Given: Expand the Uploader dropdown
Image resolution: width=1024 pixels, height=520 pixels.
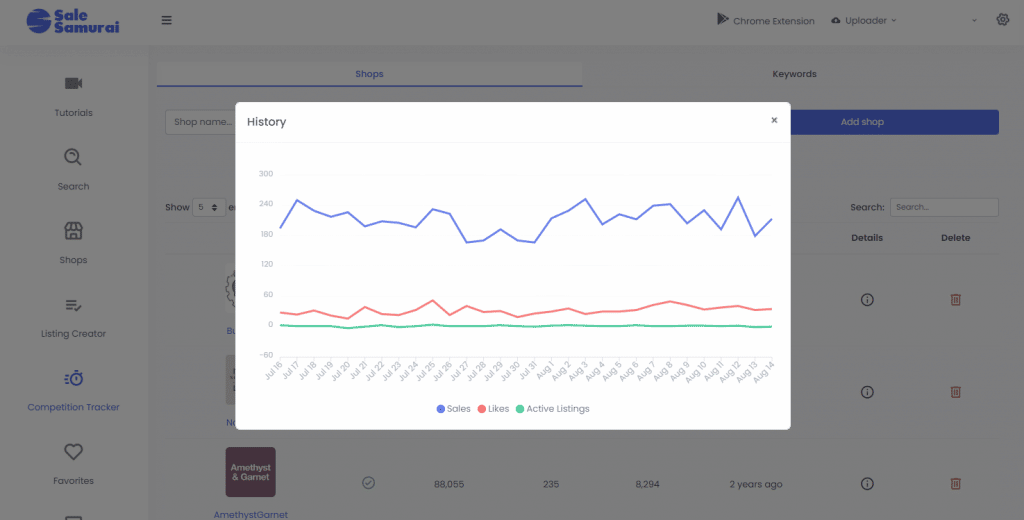Looking at the screenshot, I should coord(864,20).
